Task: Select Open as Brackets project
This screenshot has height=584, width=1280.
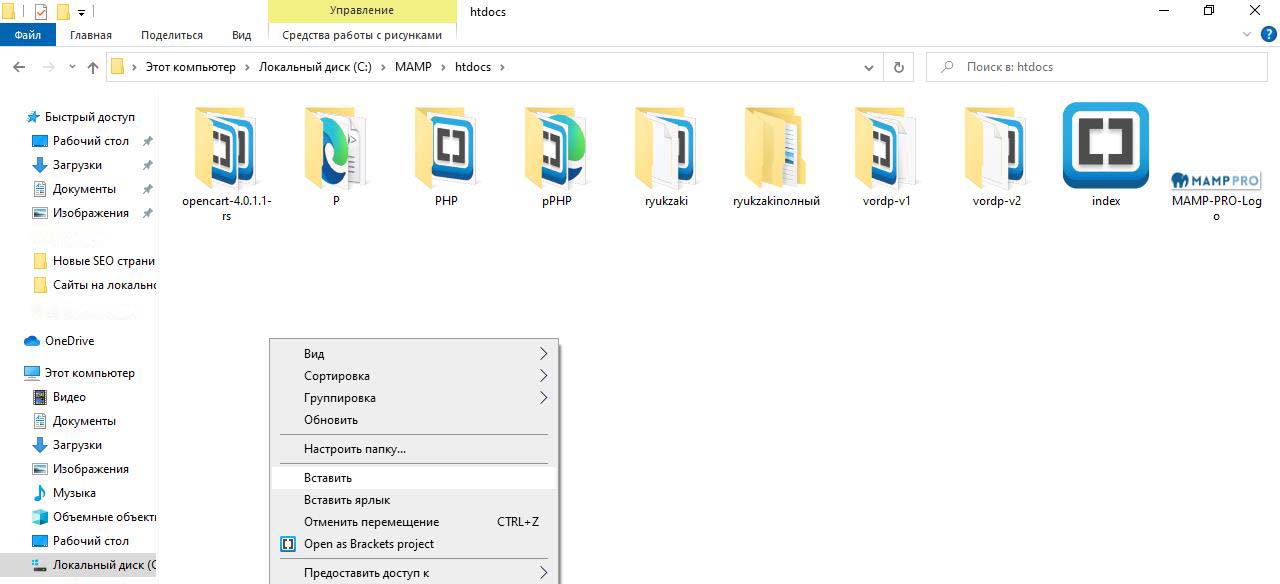Action: [x=369, y=544]
